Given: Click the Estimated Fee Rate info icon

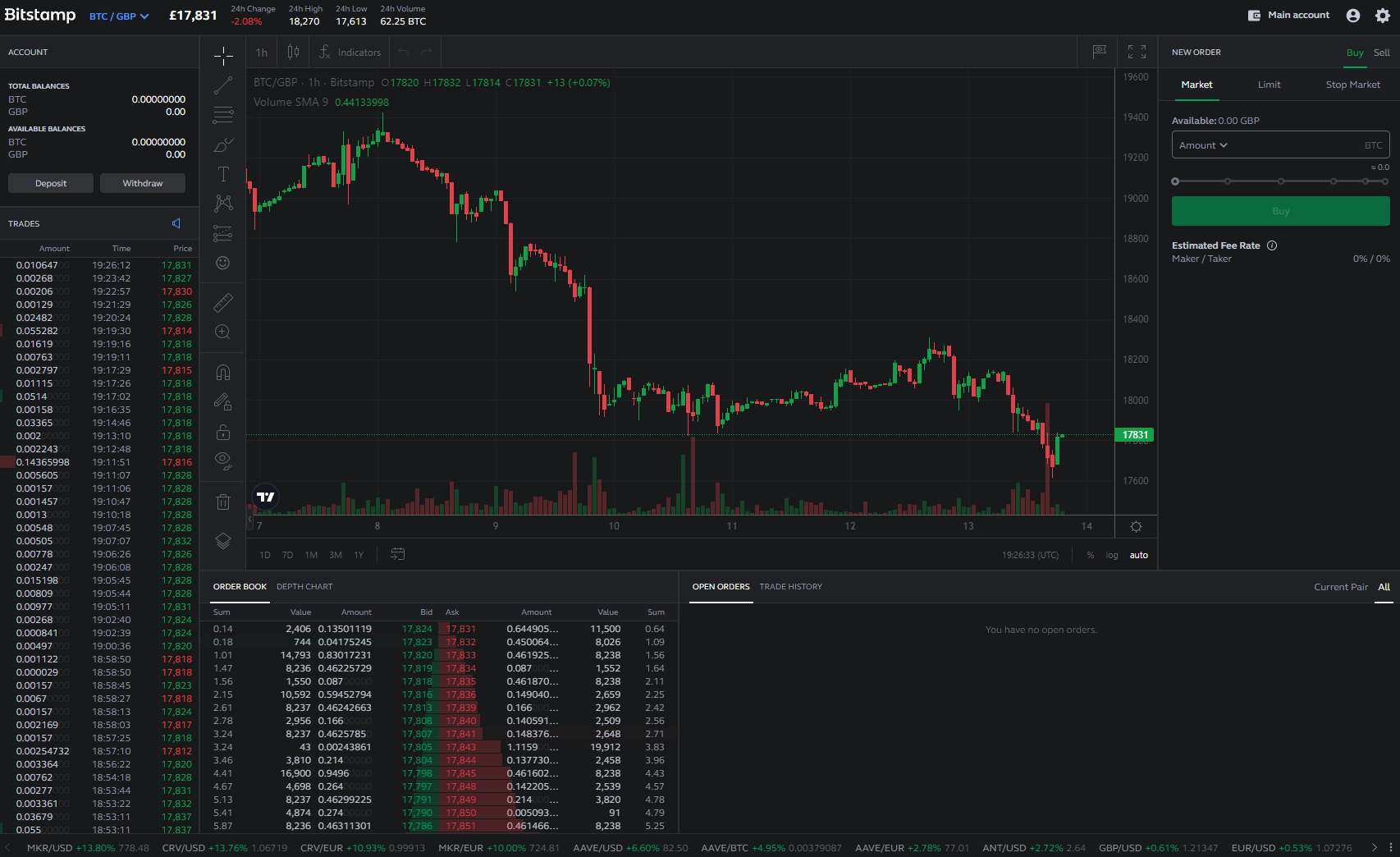Looking at the screenshot, I should [1272, 245].
